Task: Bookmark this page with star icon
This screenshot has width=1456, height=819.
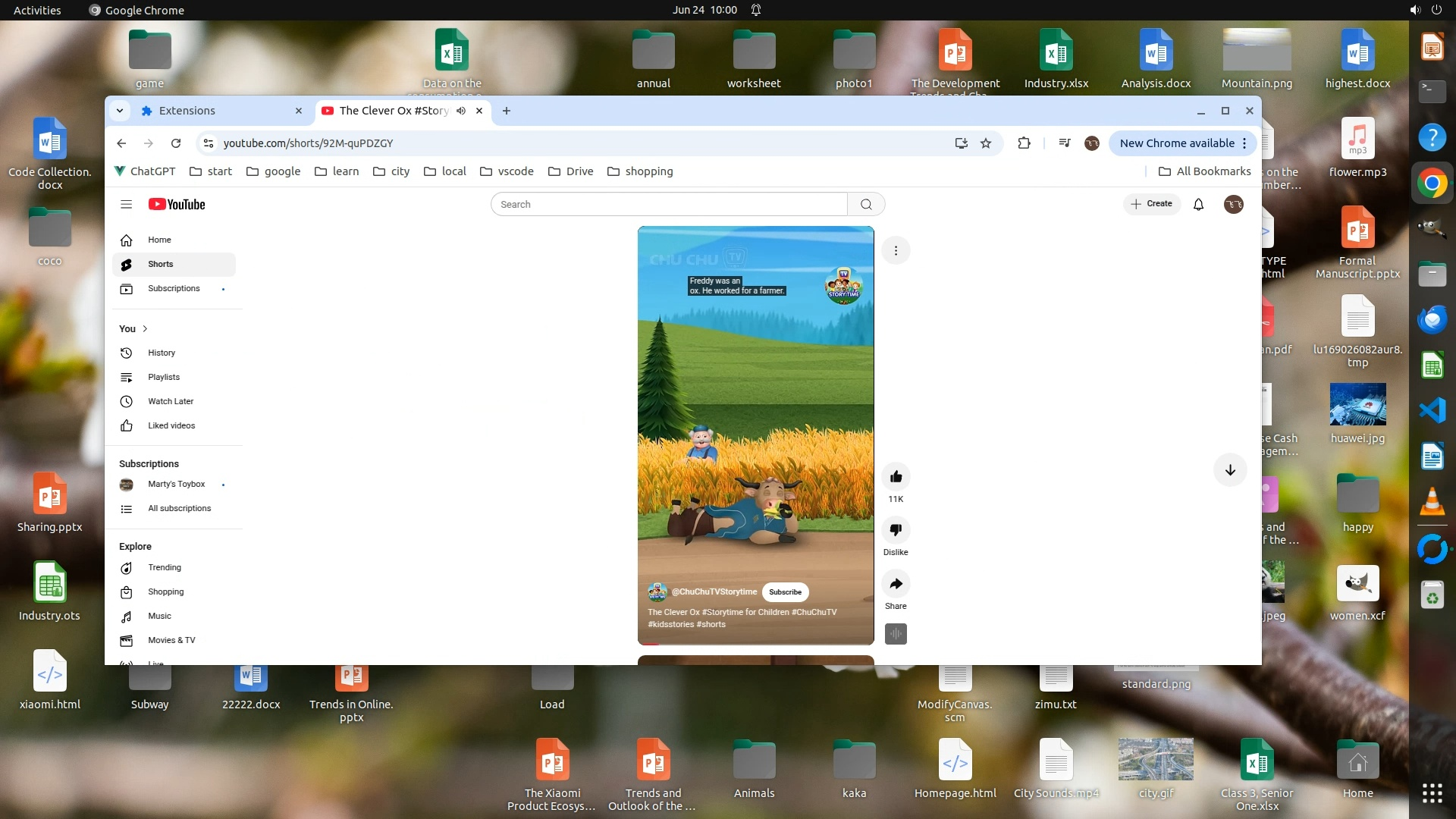Action: (986, 143)
